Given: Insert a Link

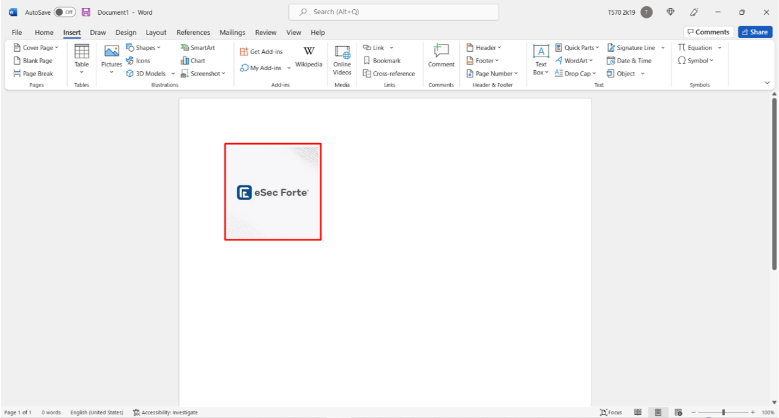Looking at the screenshot, I should [374, 48].
